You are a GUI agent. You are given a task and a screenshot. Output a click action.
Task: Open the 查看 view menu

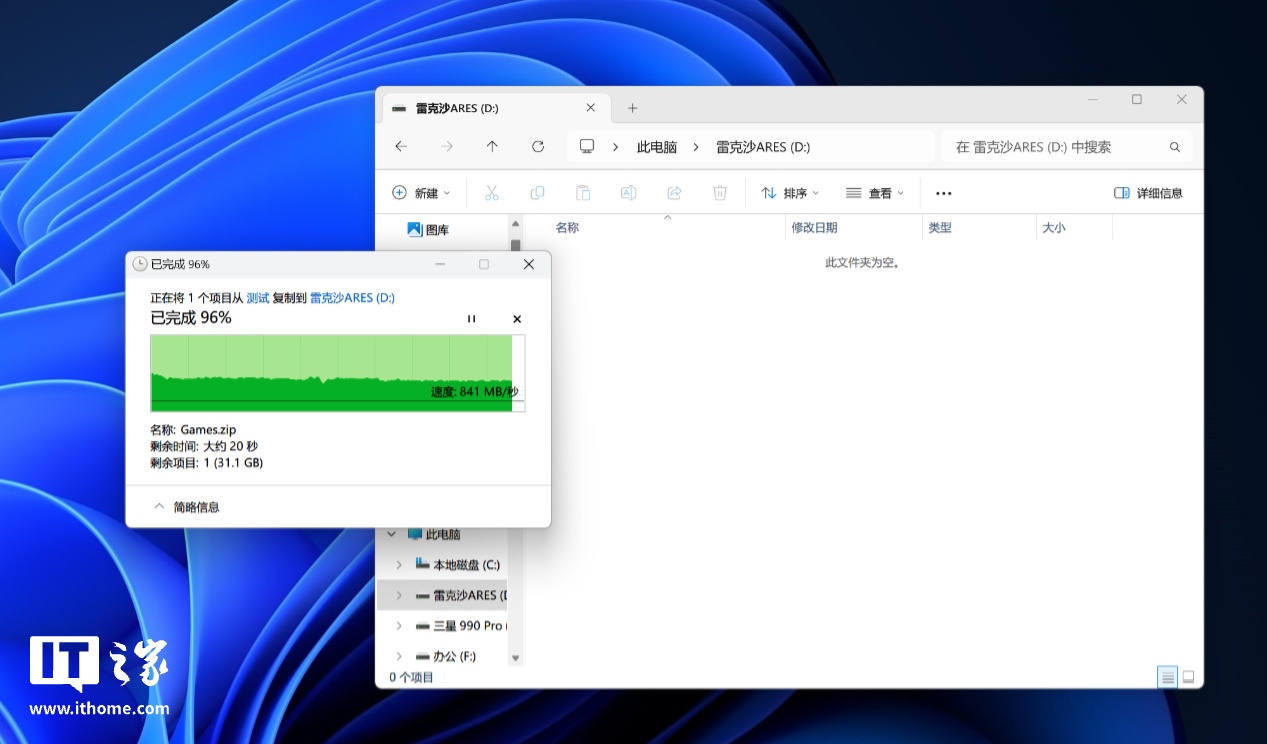point(875,193)
